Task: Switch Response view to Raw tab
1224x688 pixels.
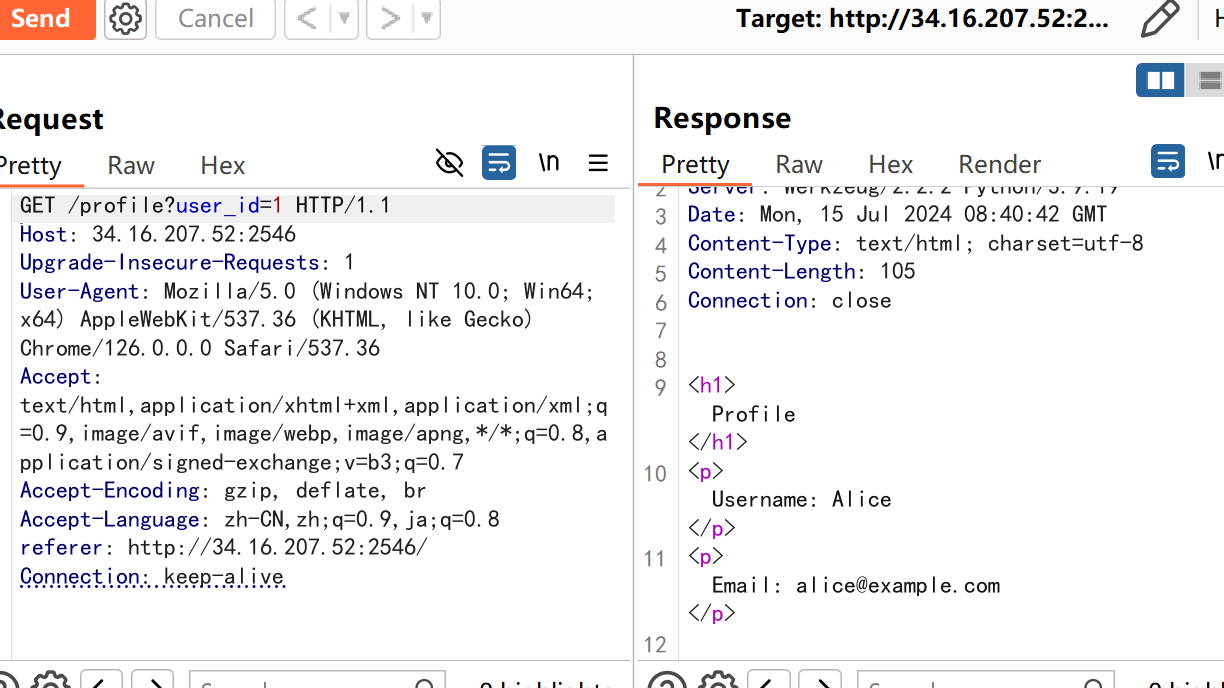Action: tap(799, 164)
